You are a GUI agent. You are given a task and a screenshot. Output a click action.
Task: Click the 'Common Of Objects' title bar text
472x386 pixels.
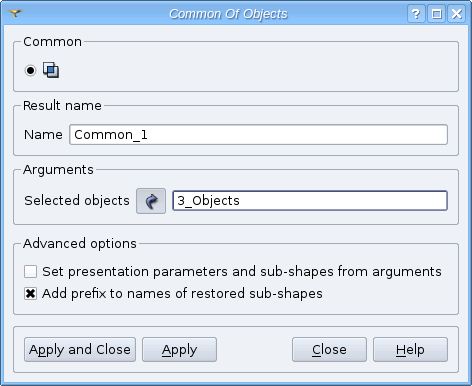click(x=228, y=14)
